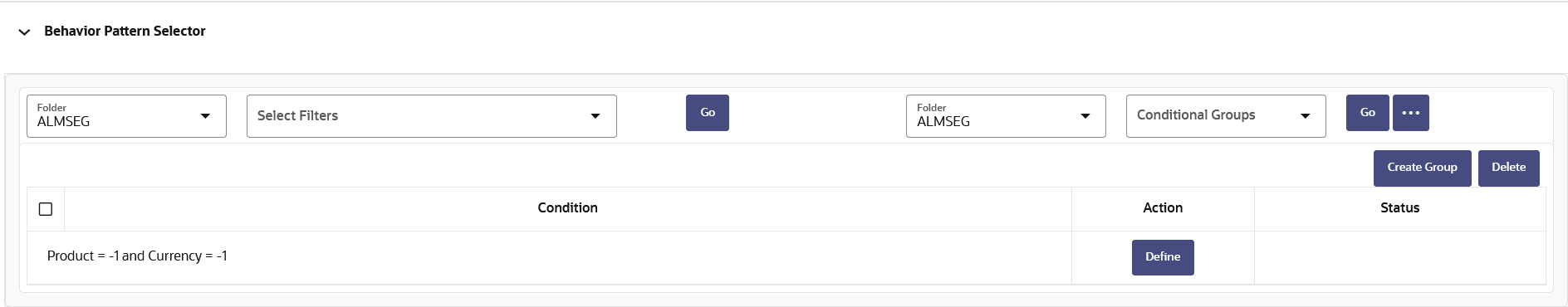This screenshot has width=1568, height=307.
Task: Click the Conditional Groups dropdown arrow
Action: pos(1305,116)
